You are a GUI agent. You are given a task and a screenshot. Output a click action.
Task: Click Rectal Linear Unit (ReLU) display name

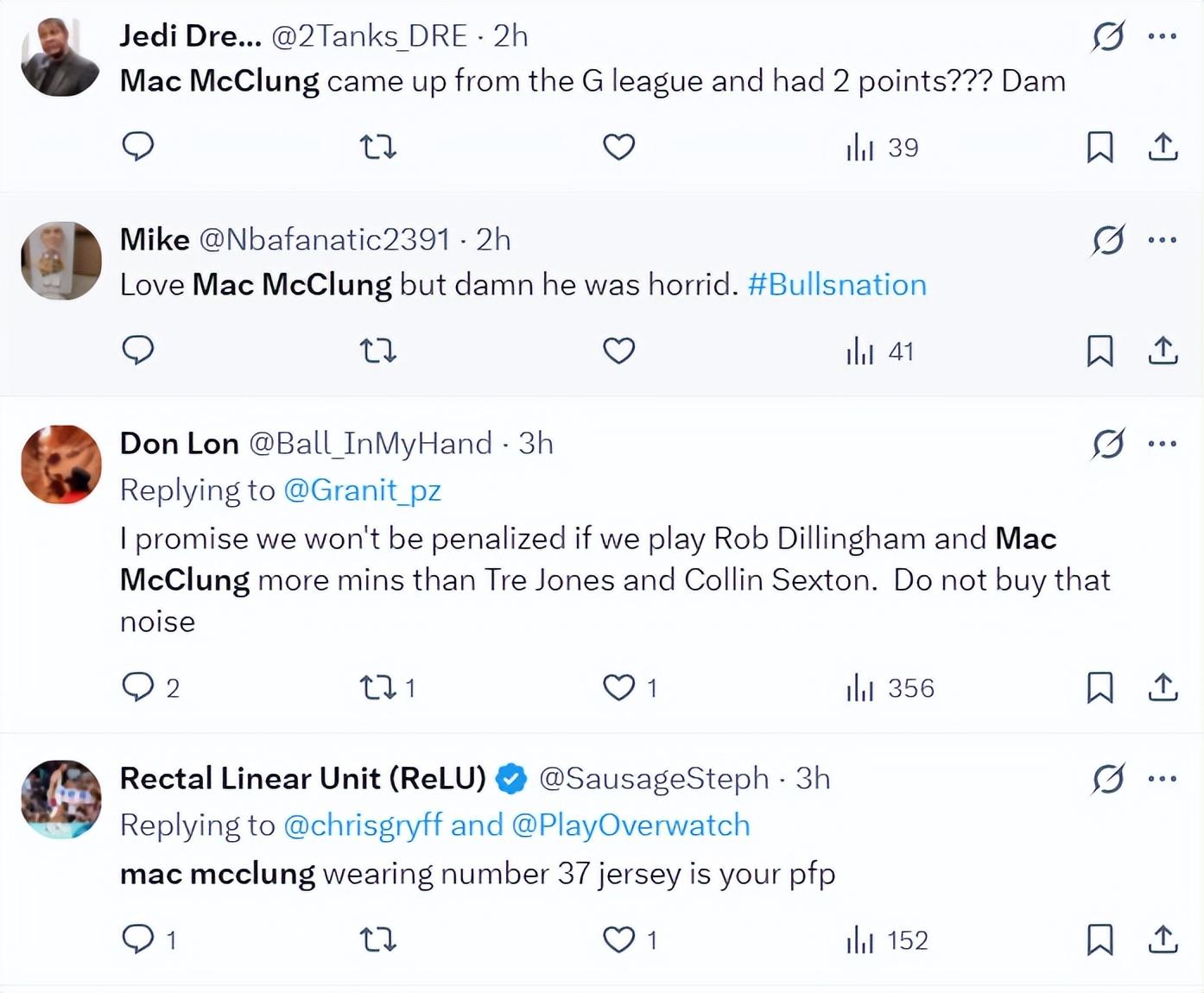[302, 779]
